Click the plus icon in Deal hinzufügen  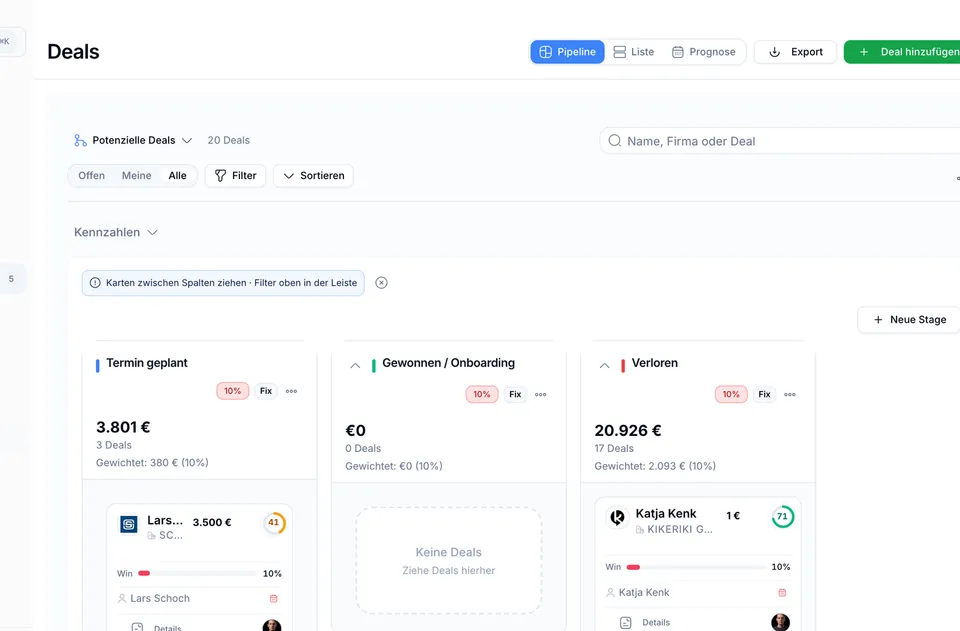(864, 52)
